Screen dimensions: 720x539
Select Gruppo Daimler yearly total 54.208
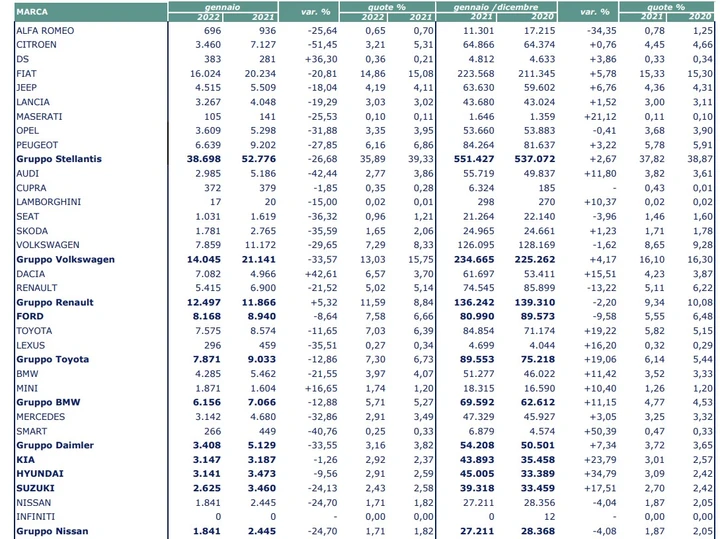coord(477,445)
